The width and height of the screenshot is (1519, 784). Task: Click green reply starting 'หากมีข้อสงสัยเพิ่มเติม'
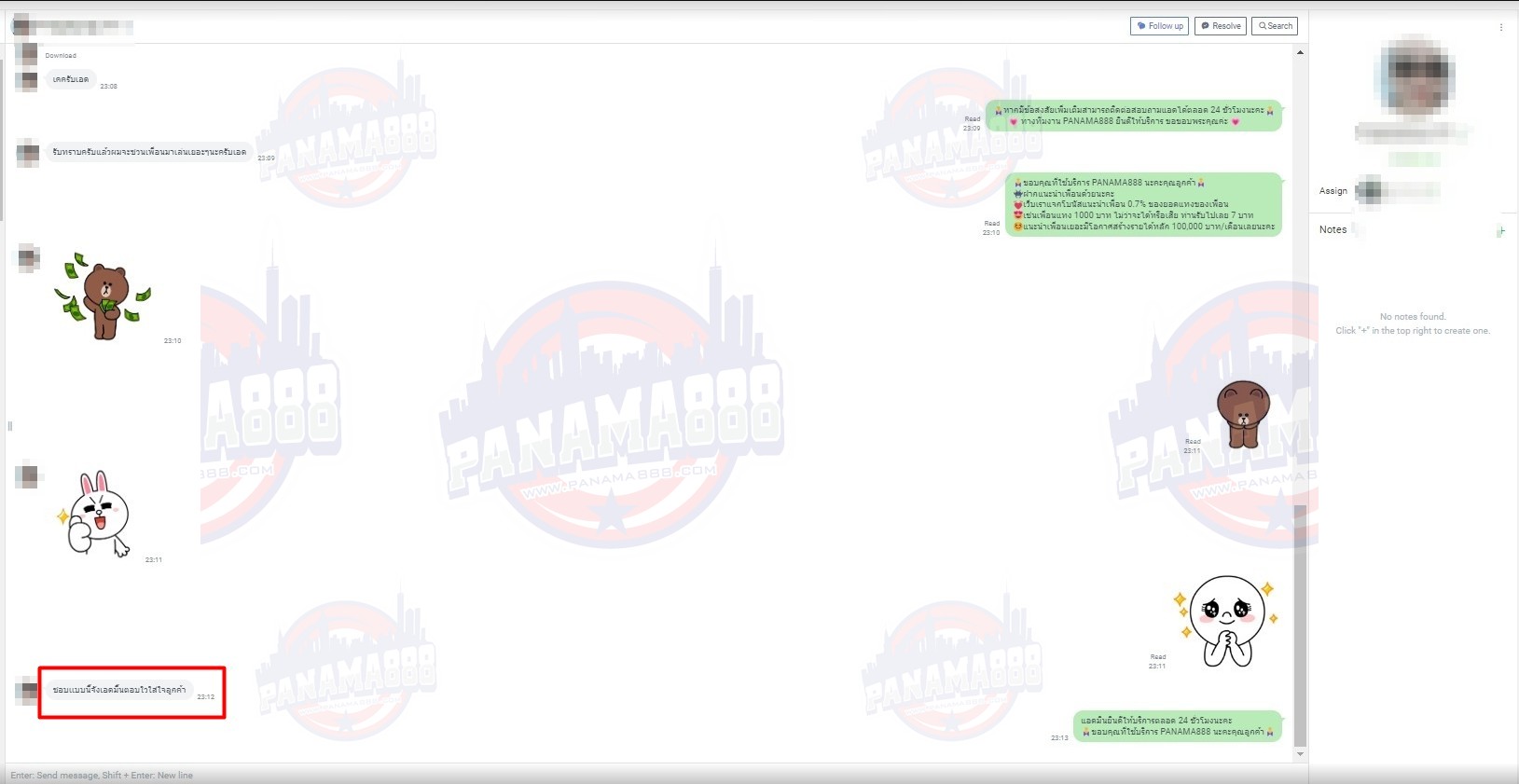(1134, 116)
